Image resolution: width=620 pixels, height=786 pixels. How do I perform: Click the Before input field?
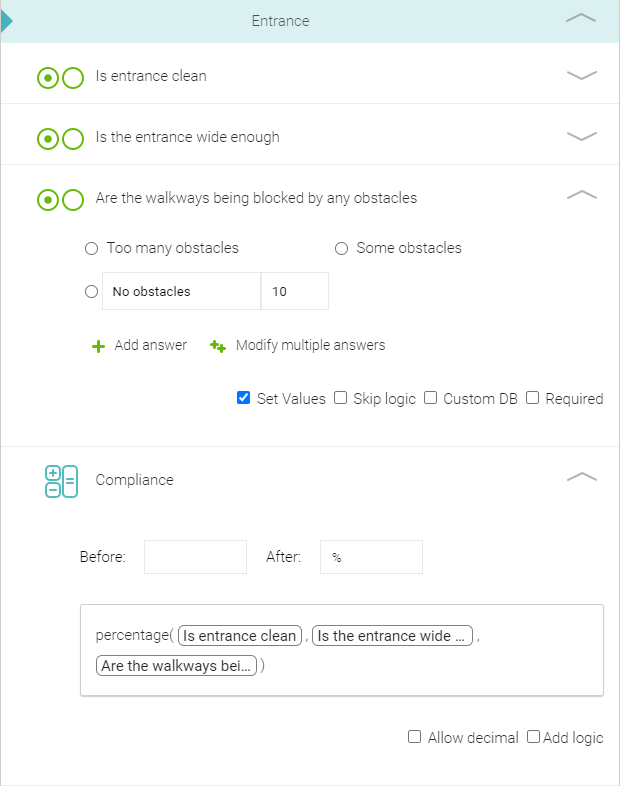pos(195,557)
